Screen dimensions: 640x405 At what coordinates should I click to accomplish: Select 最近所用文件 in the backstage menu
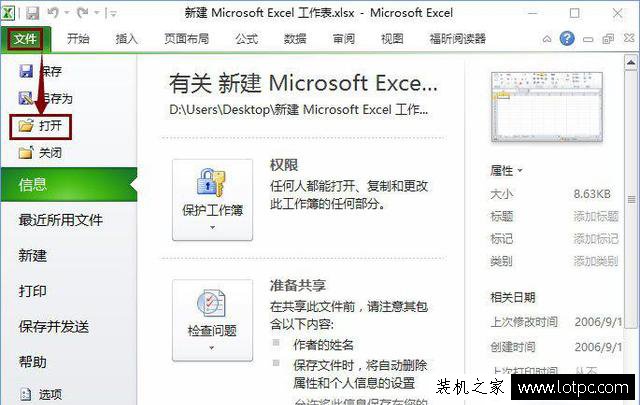click(x=61, y=220)
